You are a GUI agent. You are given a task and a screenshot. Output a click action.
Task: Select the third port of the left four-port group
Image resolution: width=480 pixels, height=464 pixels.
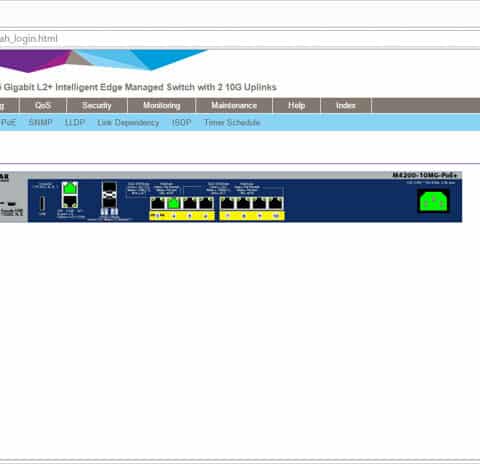190,203
